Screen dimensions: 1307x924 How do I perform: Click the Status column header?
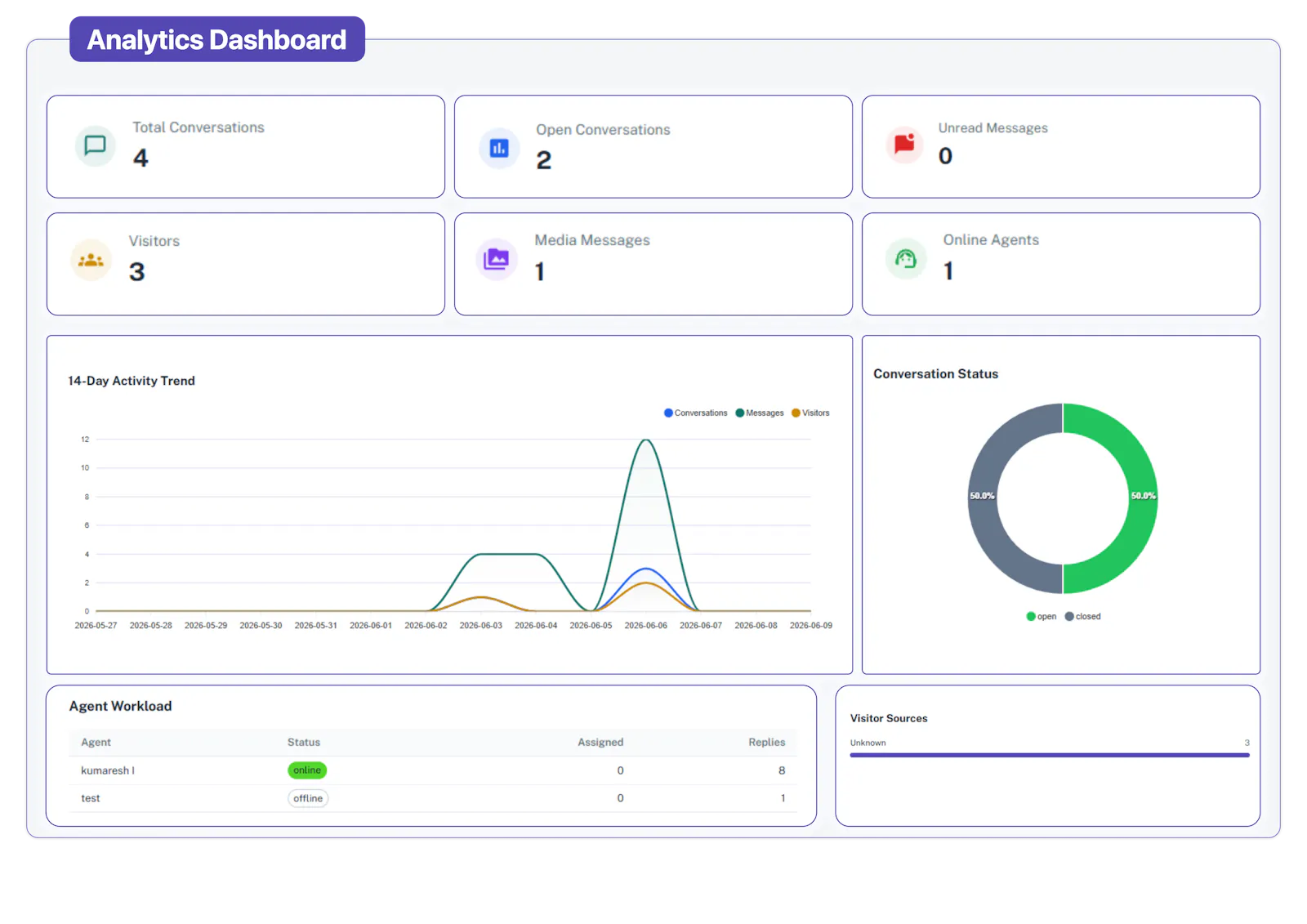304,742
